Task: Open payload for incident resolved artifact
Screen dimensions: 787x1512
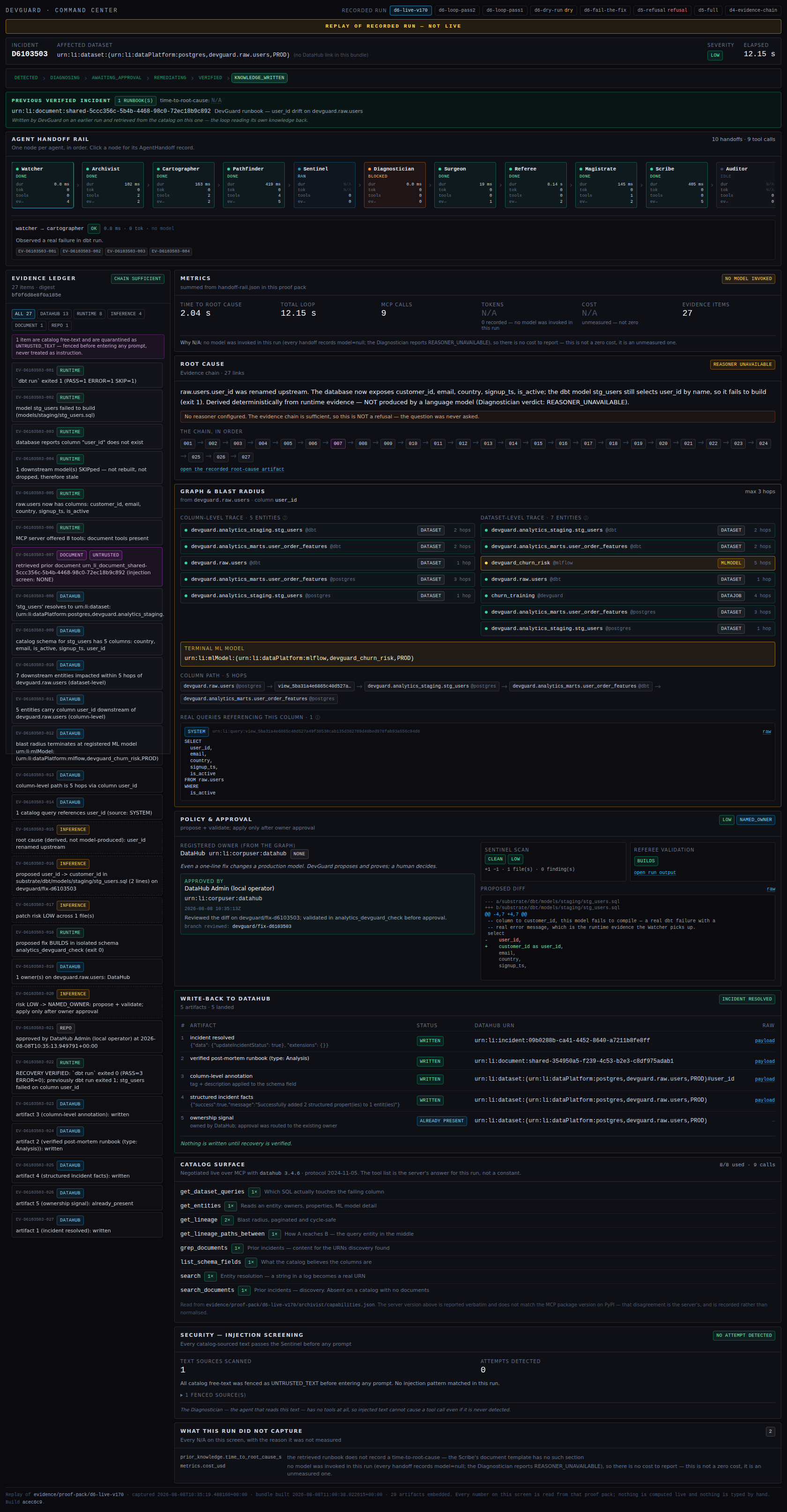Action: point(764,1041)
